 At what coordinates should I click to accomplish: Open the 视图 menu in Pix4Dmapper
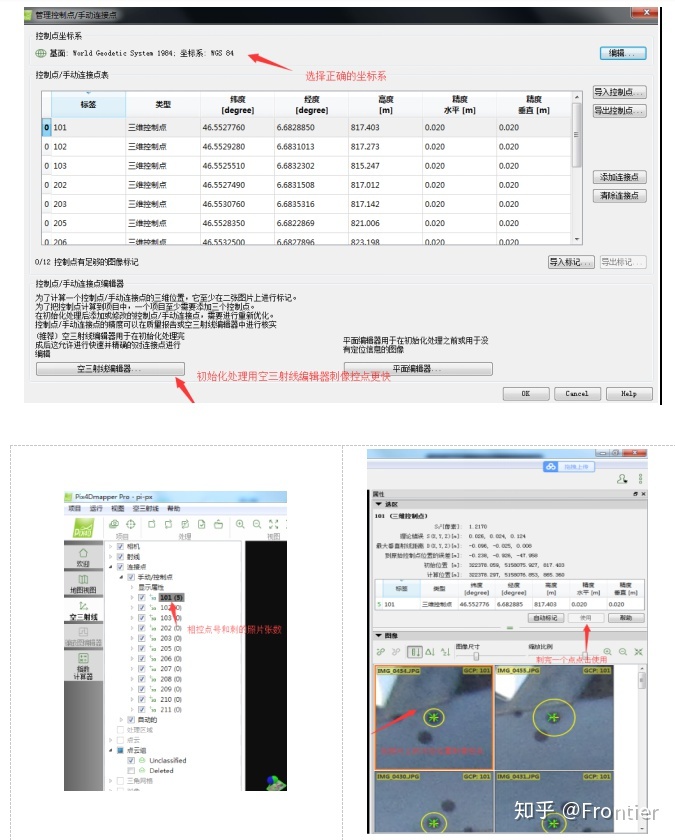tap(117, 508)
